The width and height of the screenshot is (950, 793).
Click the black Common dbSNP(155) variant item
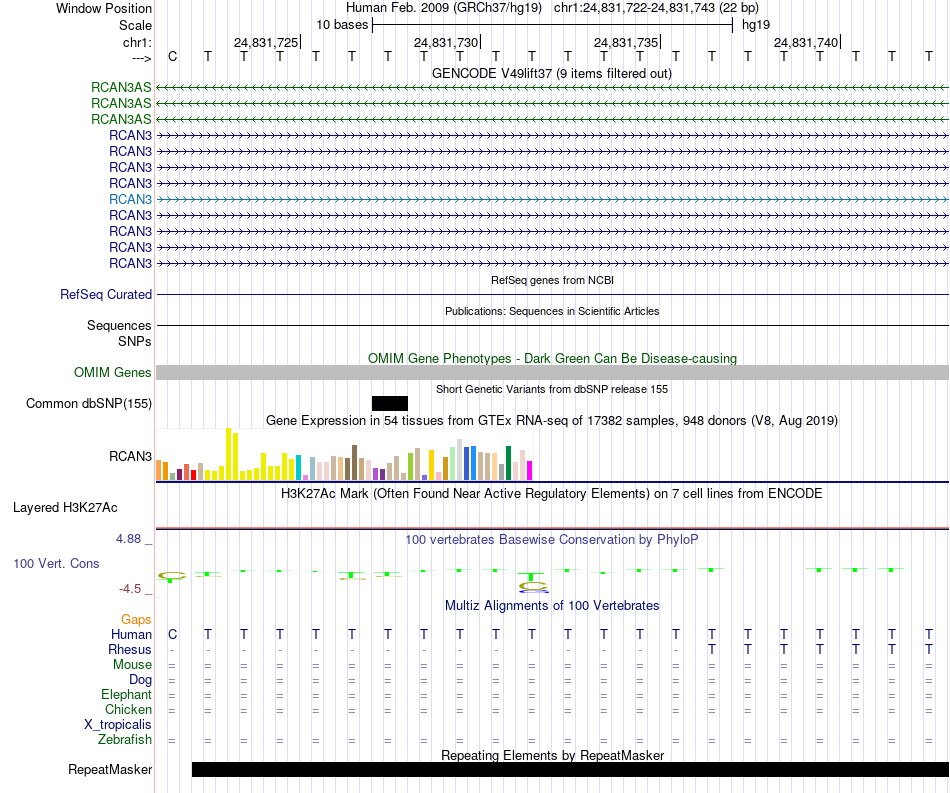[x=390, y=403]
